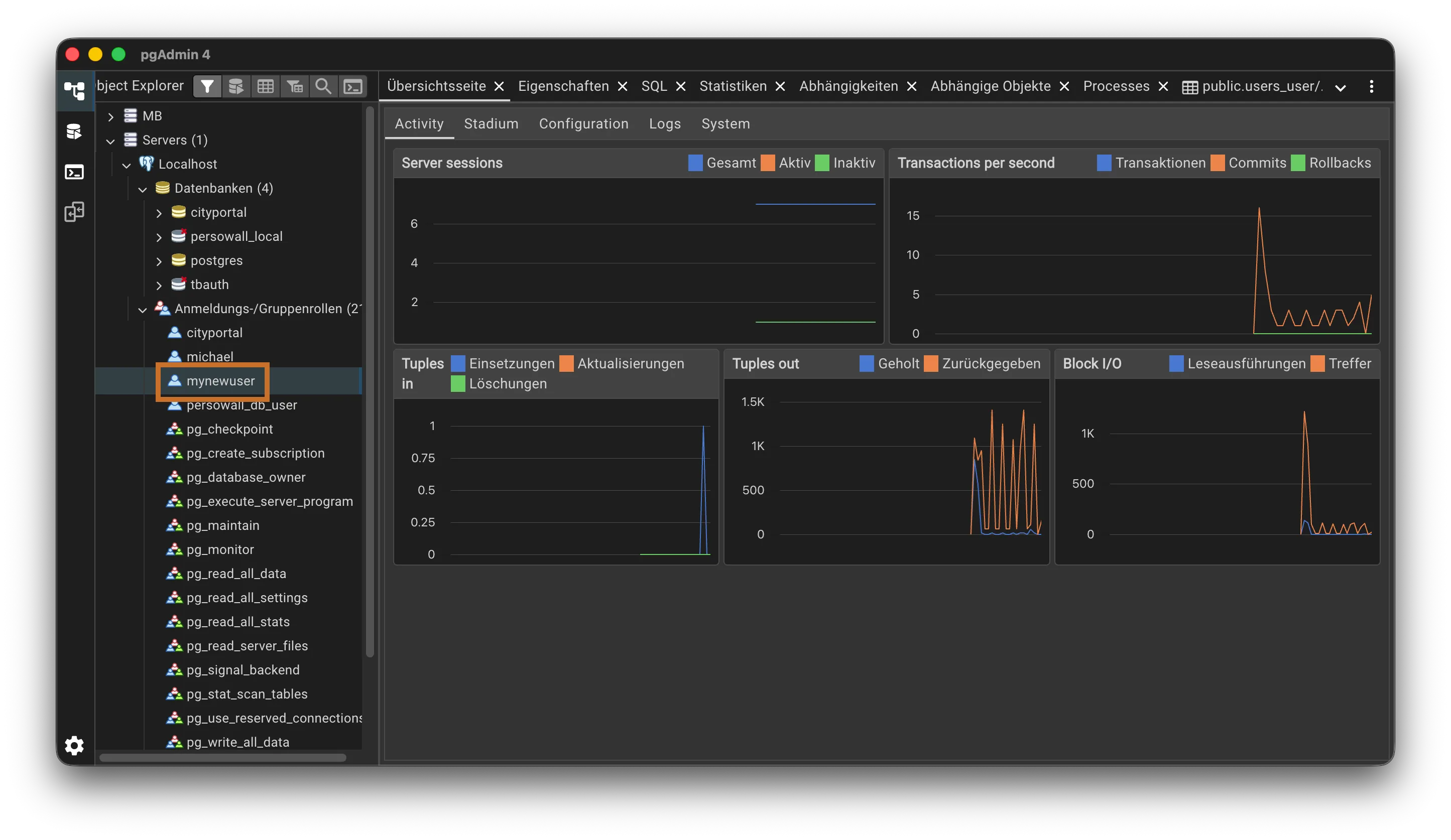Viewport: 1451px width, 840px height.
Task: Open the Configuration dashboard tab
Action: click(x=583, y=124)
